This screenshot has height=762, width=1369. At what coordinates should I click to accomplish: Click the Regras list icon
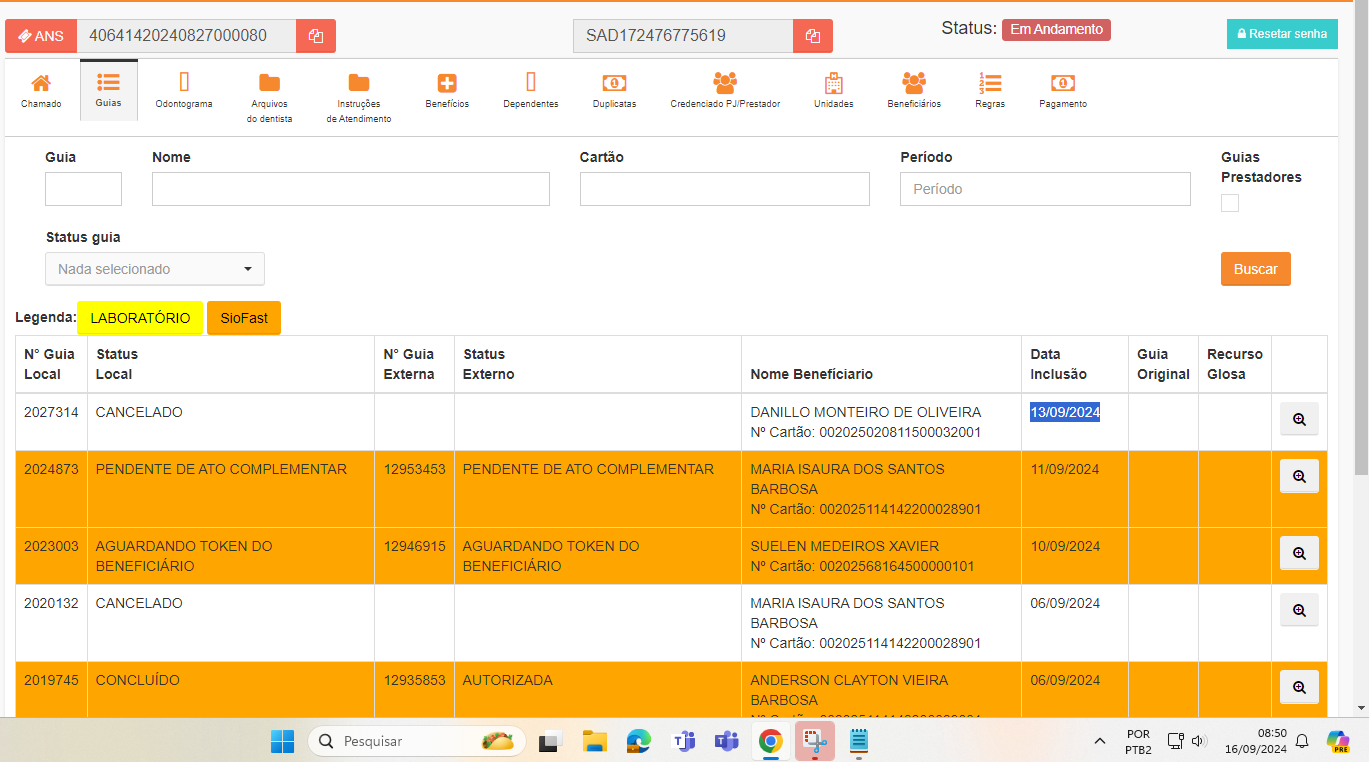990,83
